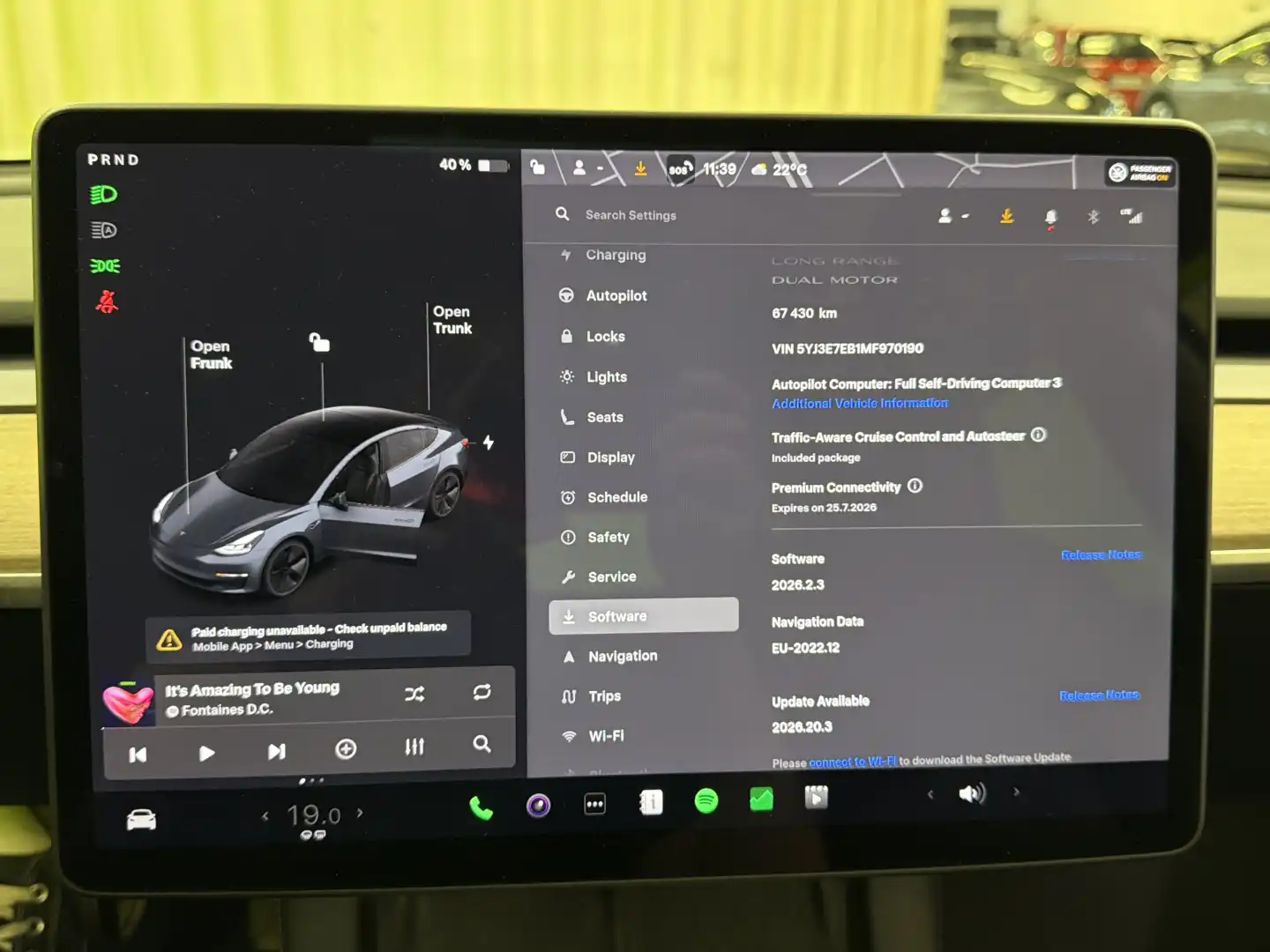Search music with the media player magnifier
The image size is (1270, 952).
pos(482,744)
